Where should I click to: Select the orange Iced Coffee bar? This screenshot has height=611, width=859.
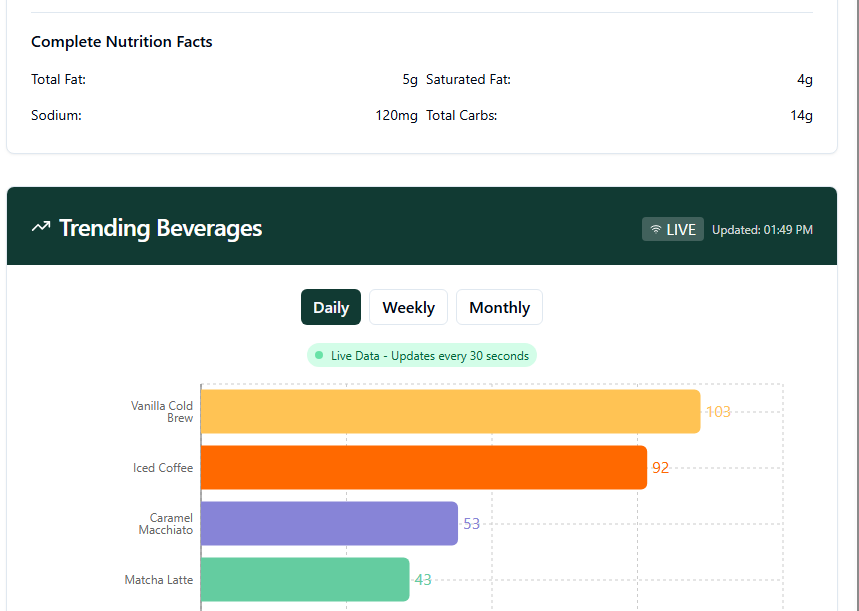click(424, 468)
